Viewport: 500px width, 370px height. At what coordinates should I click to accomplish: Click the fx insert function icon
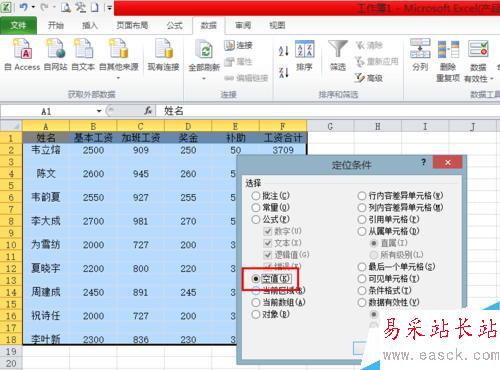click(x=148, y=110)
